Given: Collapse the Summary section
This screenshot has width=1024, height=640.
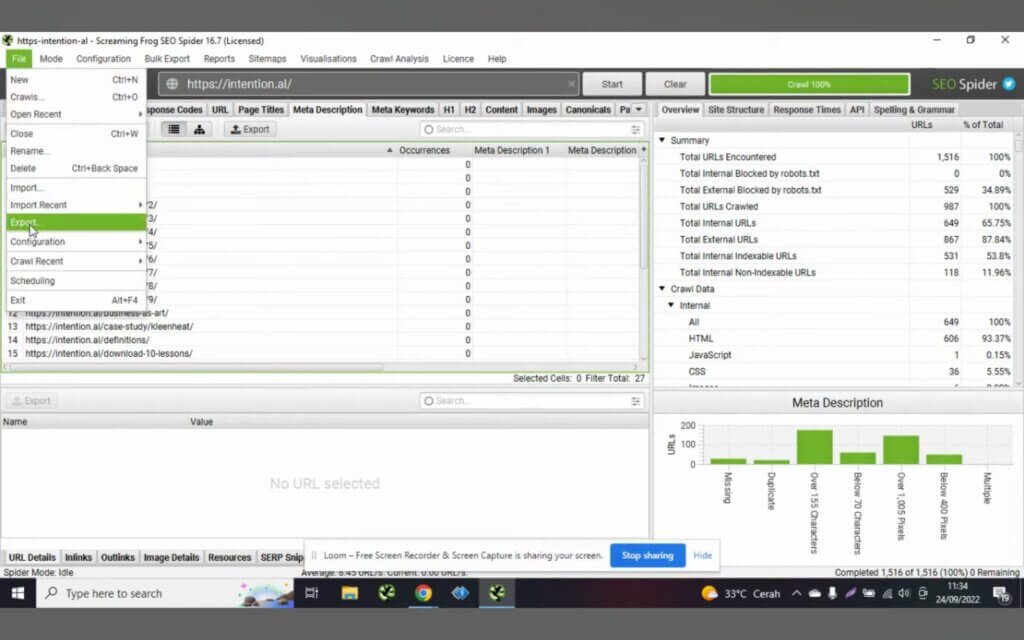Looking at the screenshot, I should (662, 140).
